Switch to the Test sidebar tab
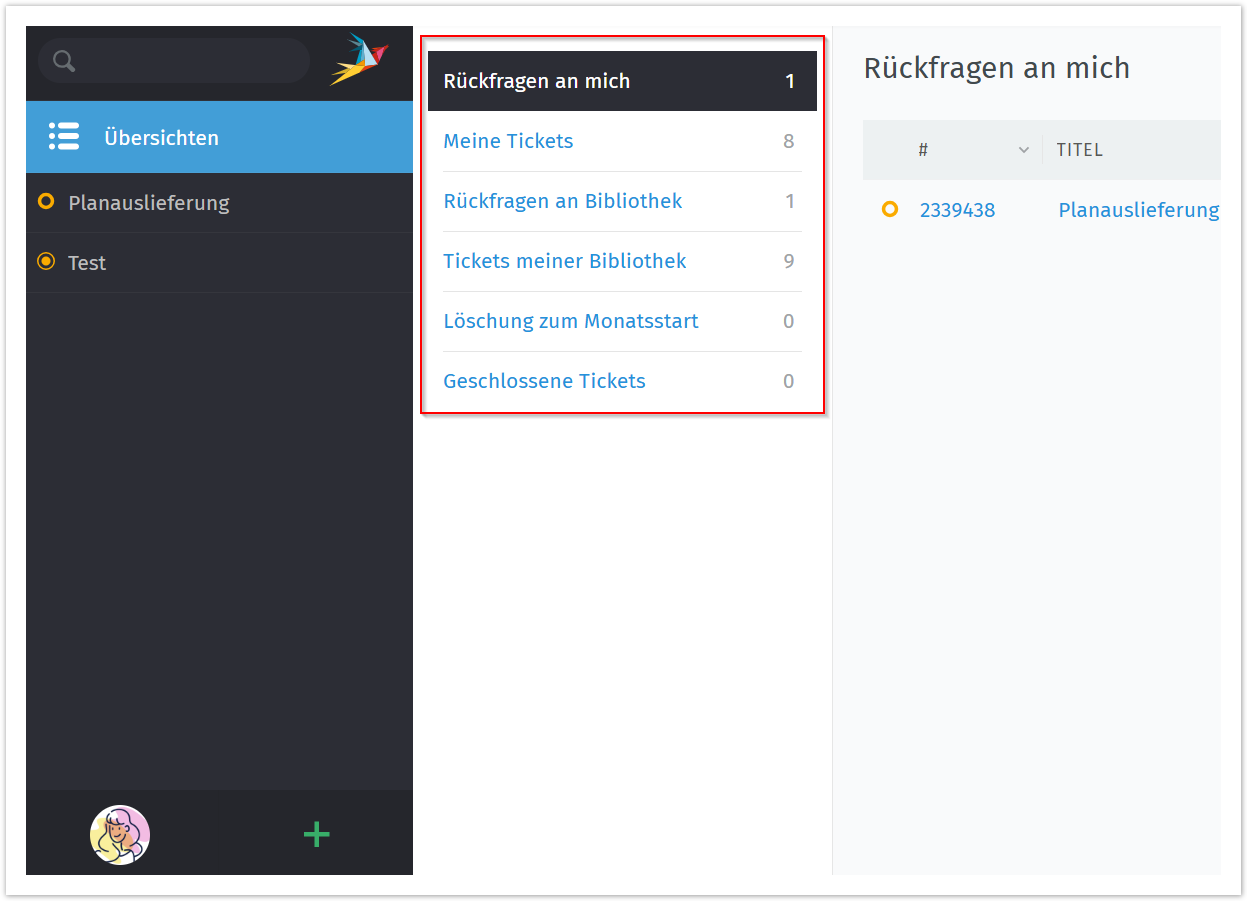The image size is (1247, 901). click(x=87, y=263)
